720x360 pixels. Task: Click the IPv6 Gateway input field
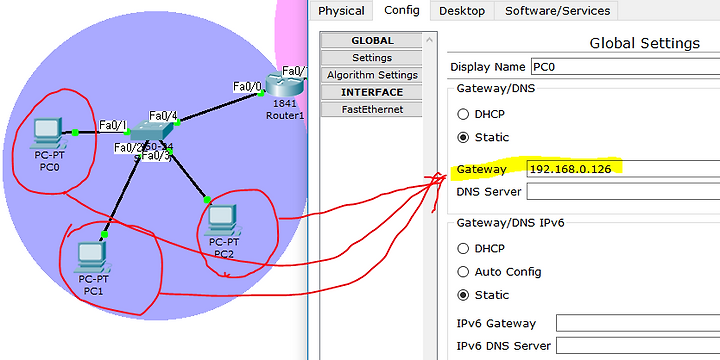point(638,323)
